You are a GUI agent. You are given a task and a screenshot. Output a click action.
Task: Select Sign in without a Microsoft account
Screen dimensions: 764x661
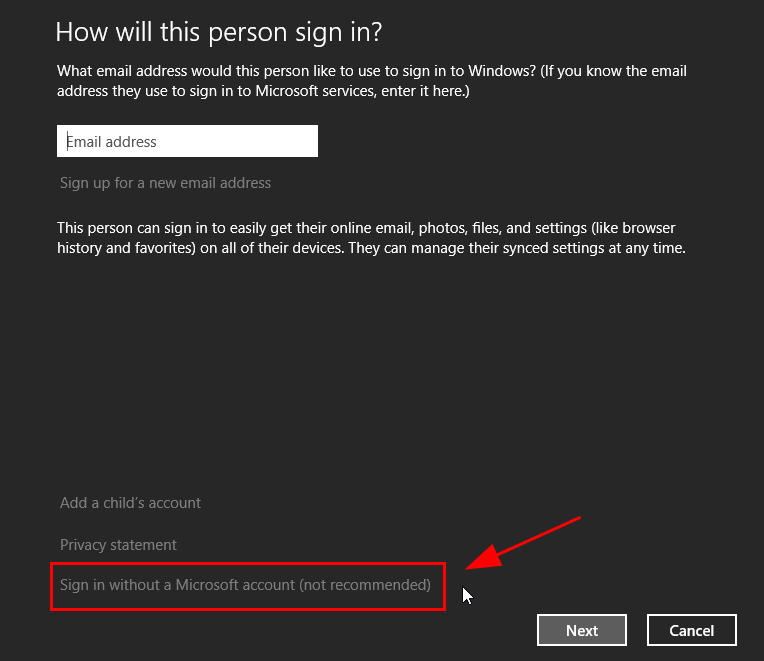tap(245, 585)
